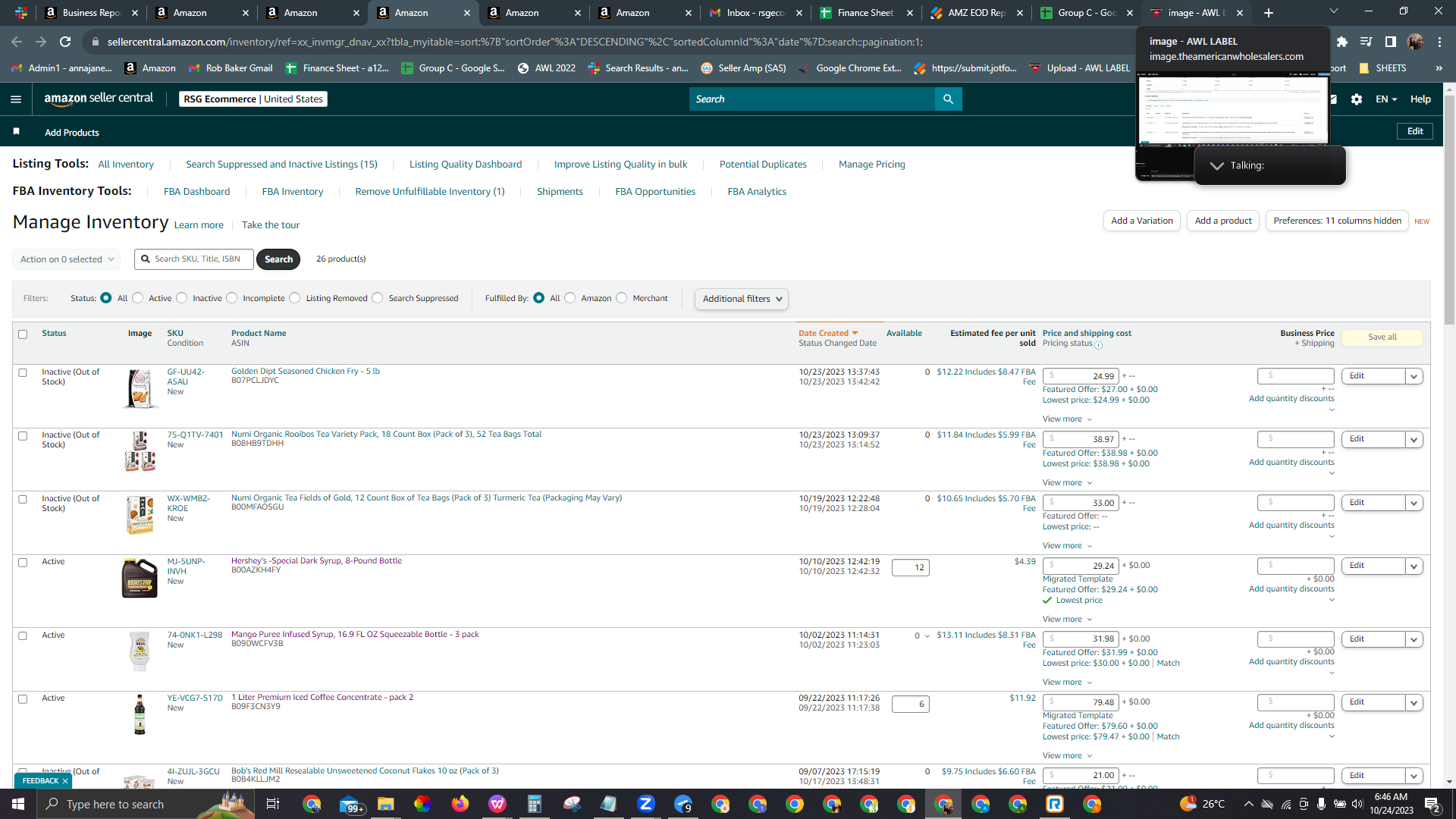This screenshot has width=1456, height=819.
Task: Select checkbox for Numi Rooibos Tea row
Action: point(23,436)
